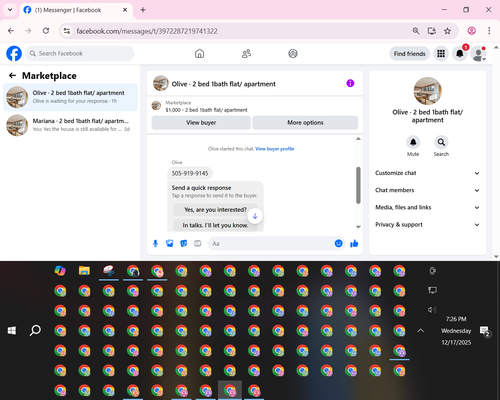Go back using the Marketplace arrow

(x=12, y=76)
